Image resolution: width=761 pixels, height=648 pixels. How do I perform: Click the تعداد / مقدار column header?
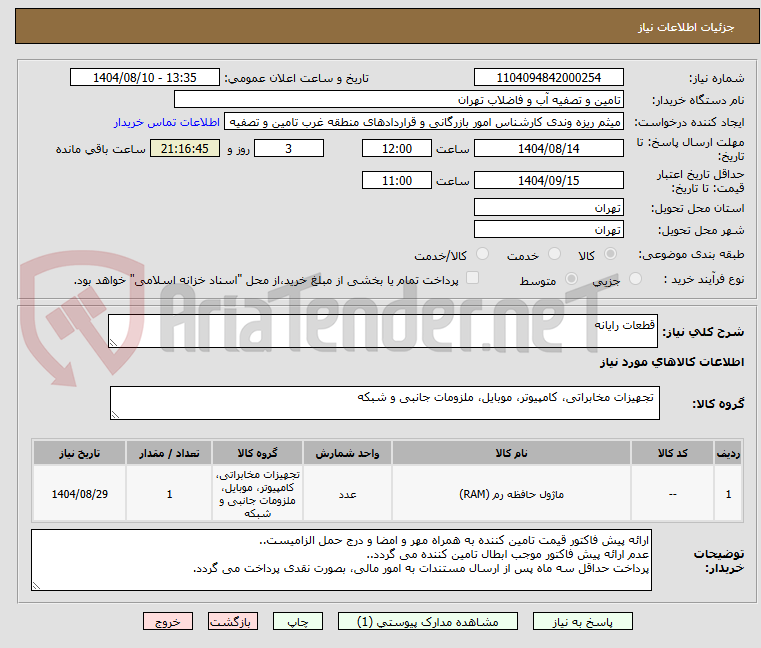pos(169,453)
